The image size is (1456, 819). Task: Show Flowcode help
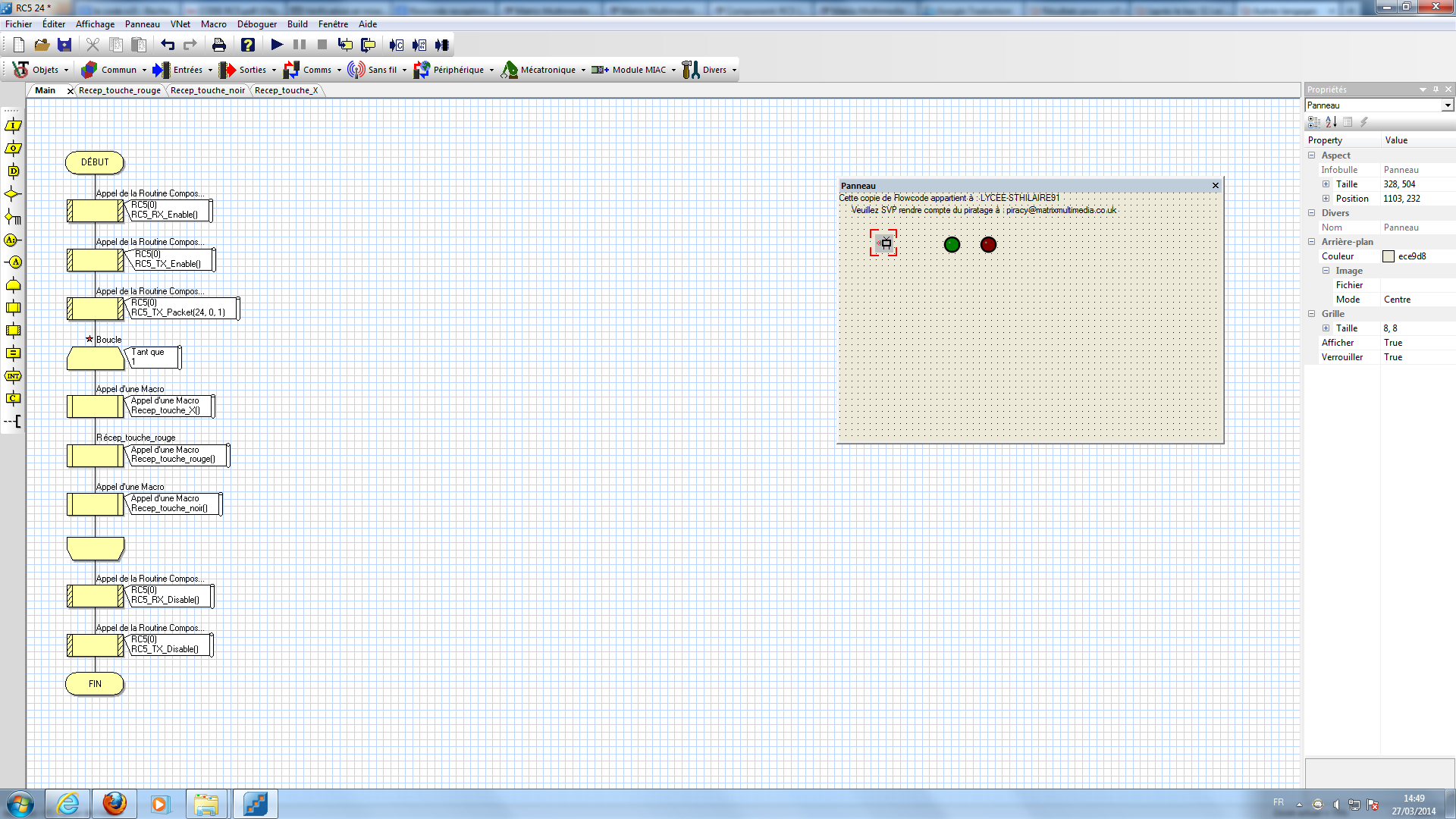(x=248, y=45)
